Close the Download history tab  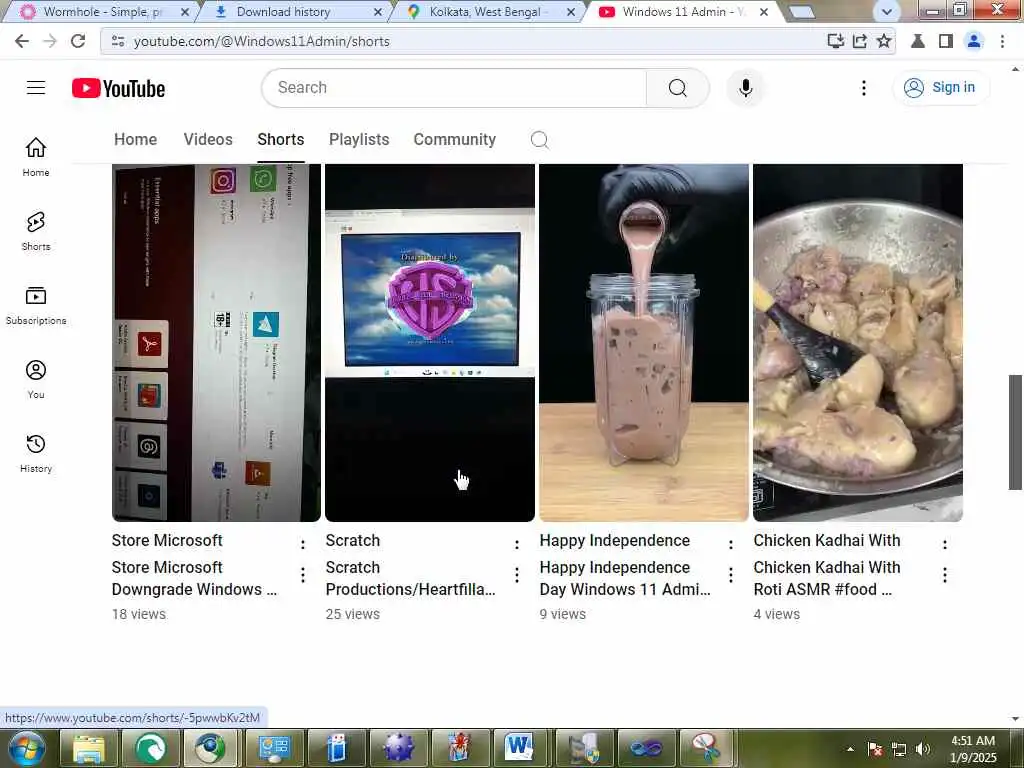[377, 12]
